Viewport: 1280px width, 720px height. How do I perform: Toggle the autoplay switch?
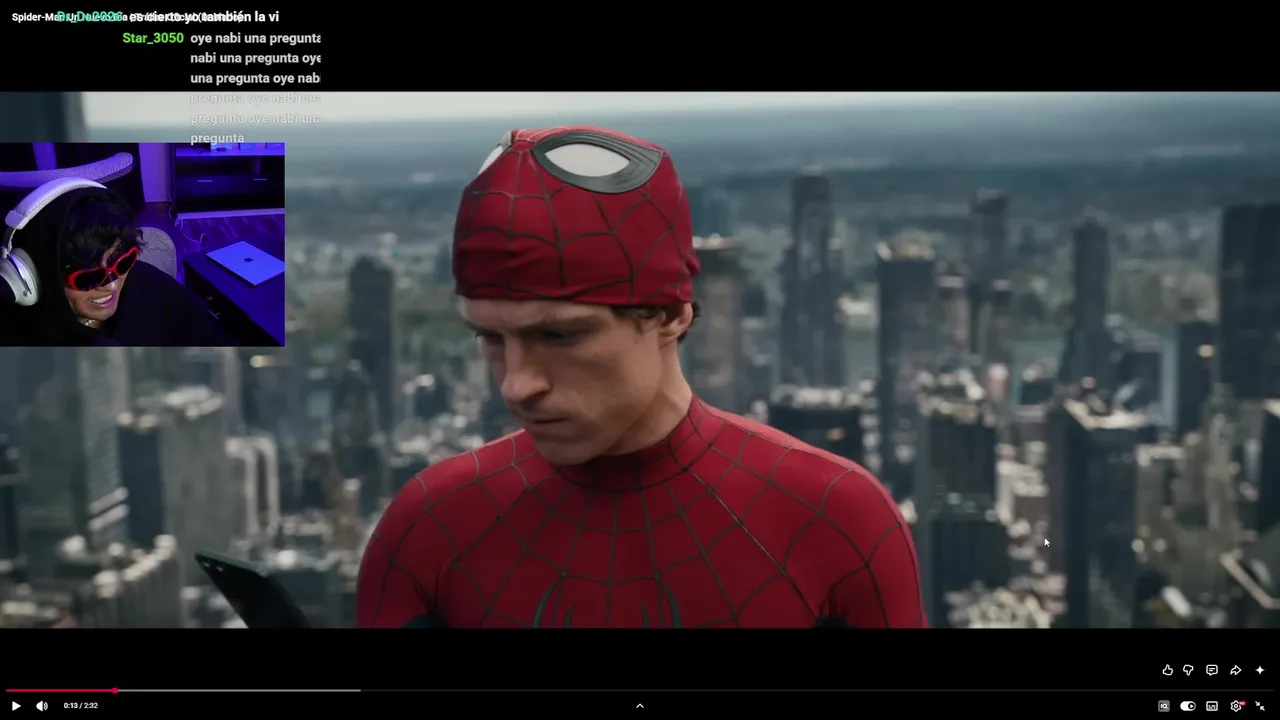coord(1187,706)
